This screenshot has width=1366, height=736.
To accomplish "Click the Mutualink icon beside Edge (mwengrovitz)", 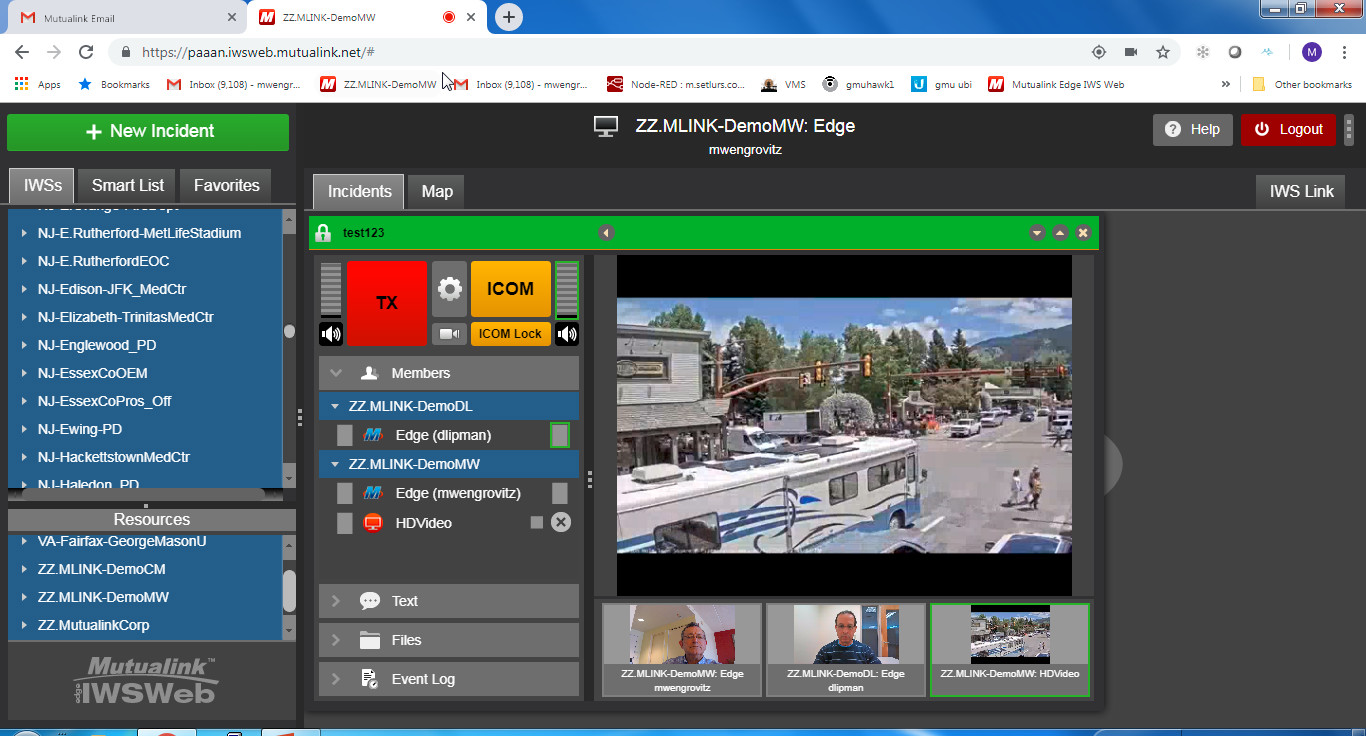I will 373,493.
